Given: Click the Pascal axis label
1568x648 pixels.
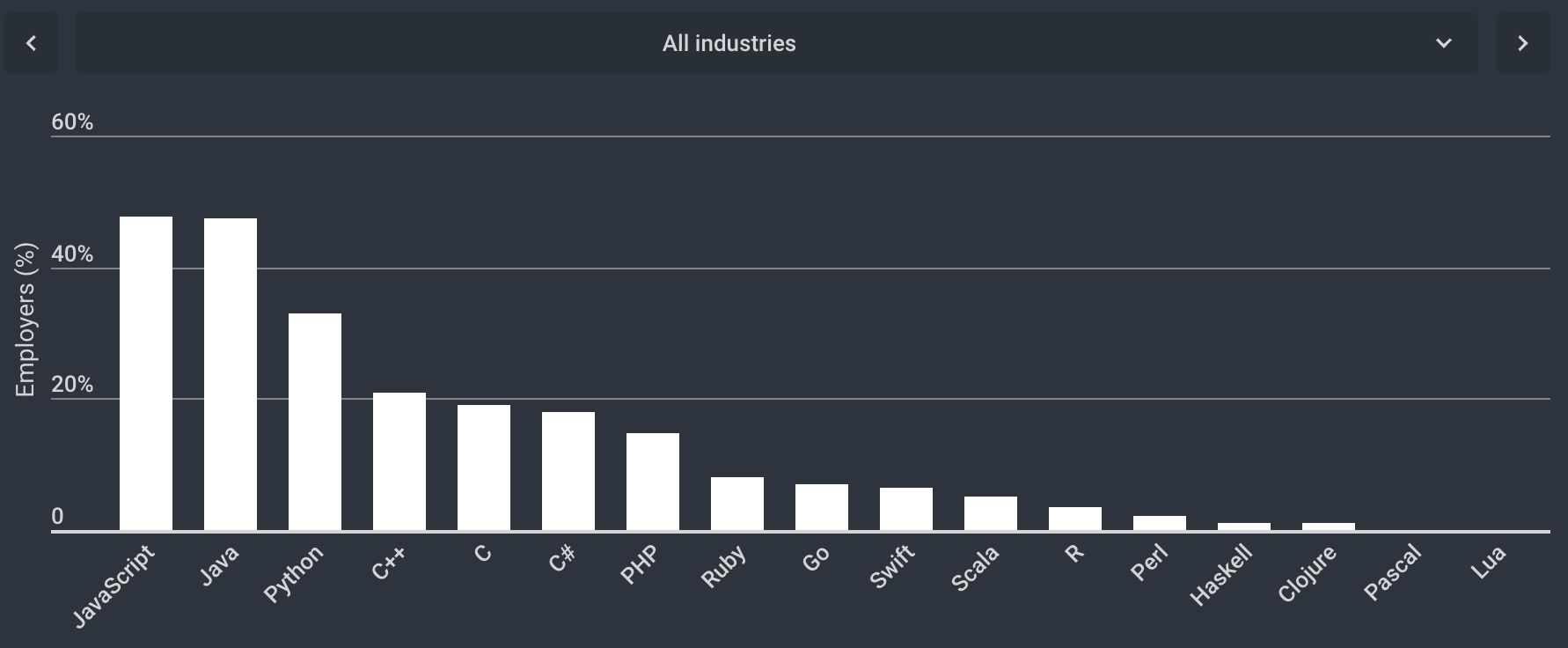Looking at the screenshot, I should 1392,572.
